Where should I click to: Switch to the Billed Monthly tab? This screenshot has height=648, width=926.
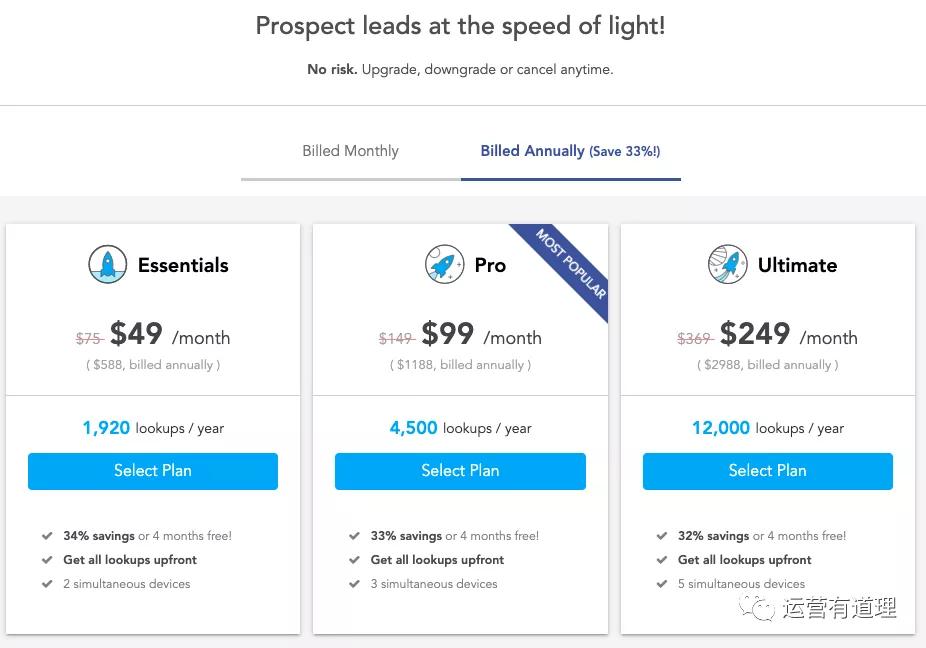click(350, 151)
